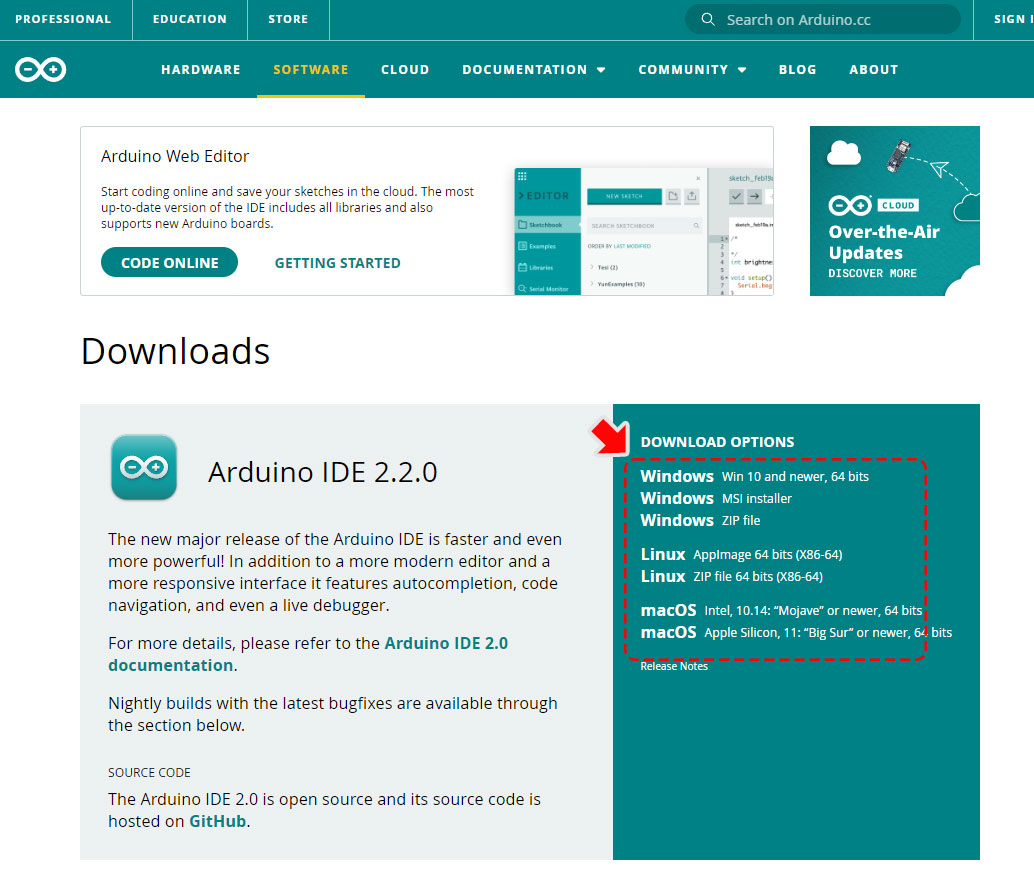Viewport: 1034px width, 870px height.
Task: Click the Downloads heading
Action: (x=175, y=351)
